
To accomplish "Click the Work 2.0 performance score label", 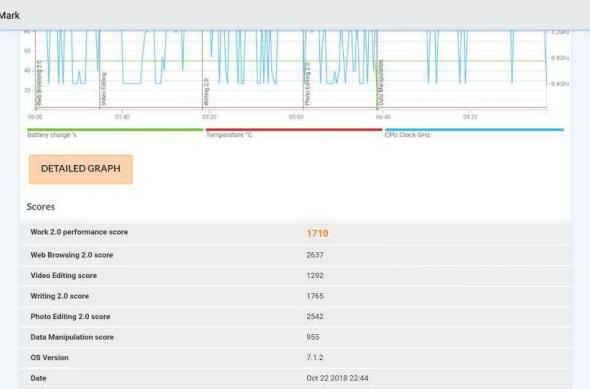I will [x=79, y=232].
